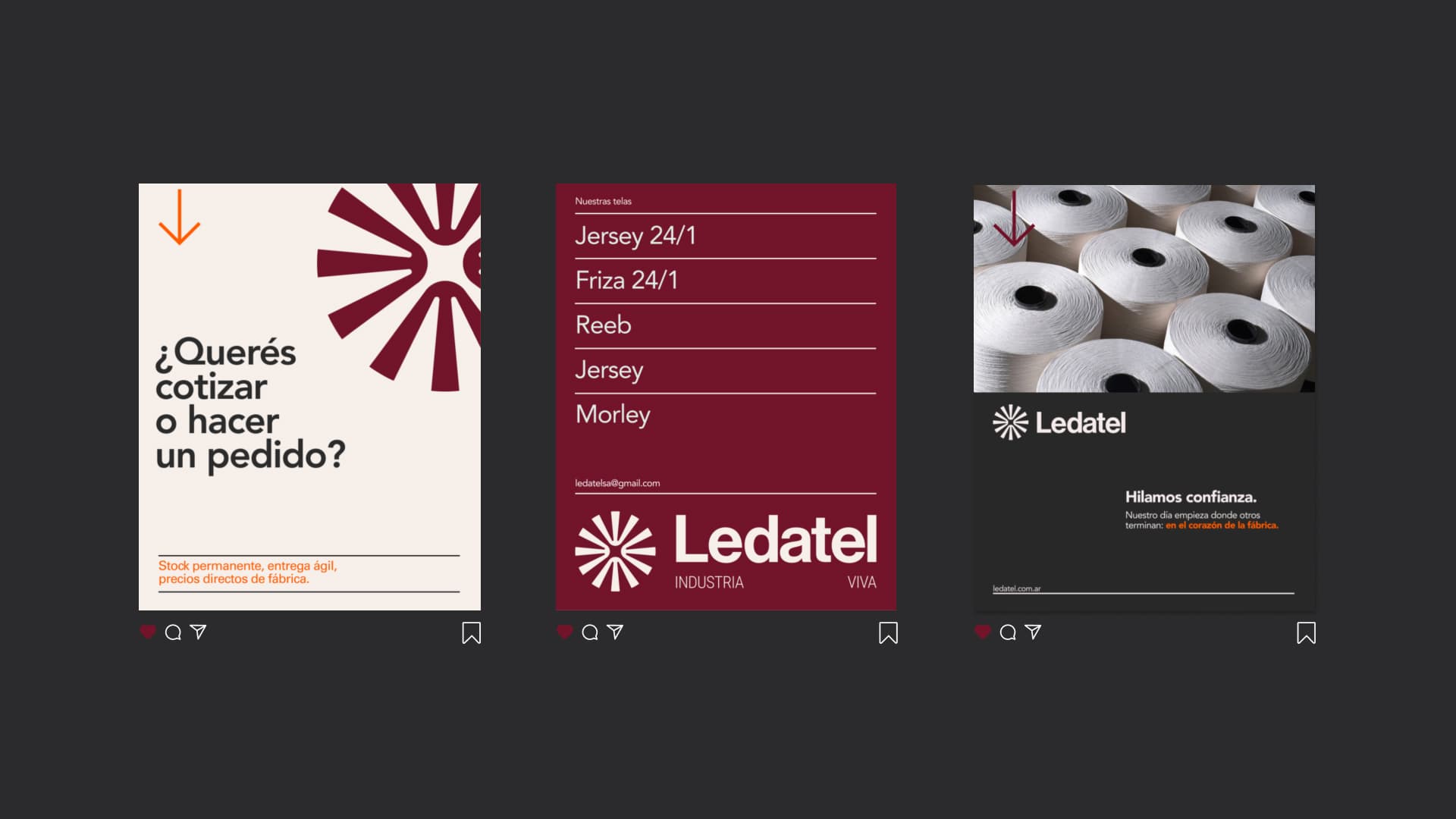The height and width of the screenshot is (819, 1456).
Task: Select the "Reeb" fabric row
Action: click(726, 325)
